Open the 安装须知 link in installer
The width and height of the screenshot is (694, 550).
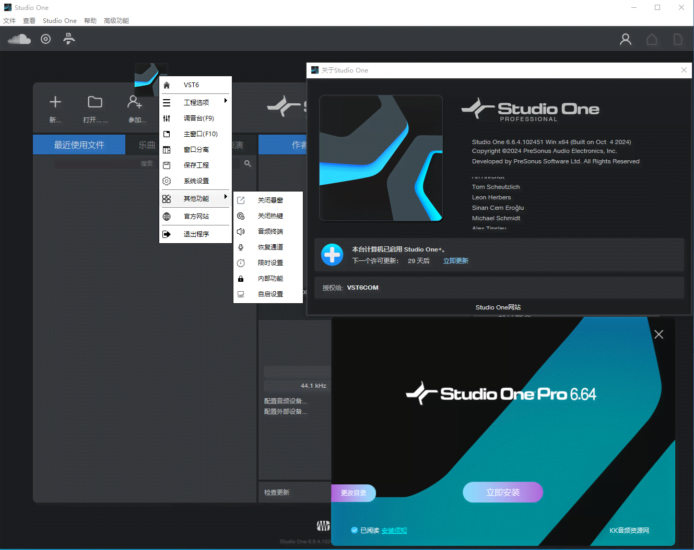tap(394, 531)
